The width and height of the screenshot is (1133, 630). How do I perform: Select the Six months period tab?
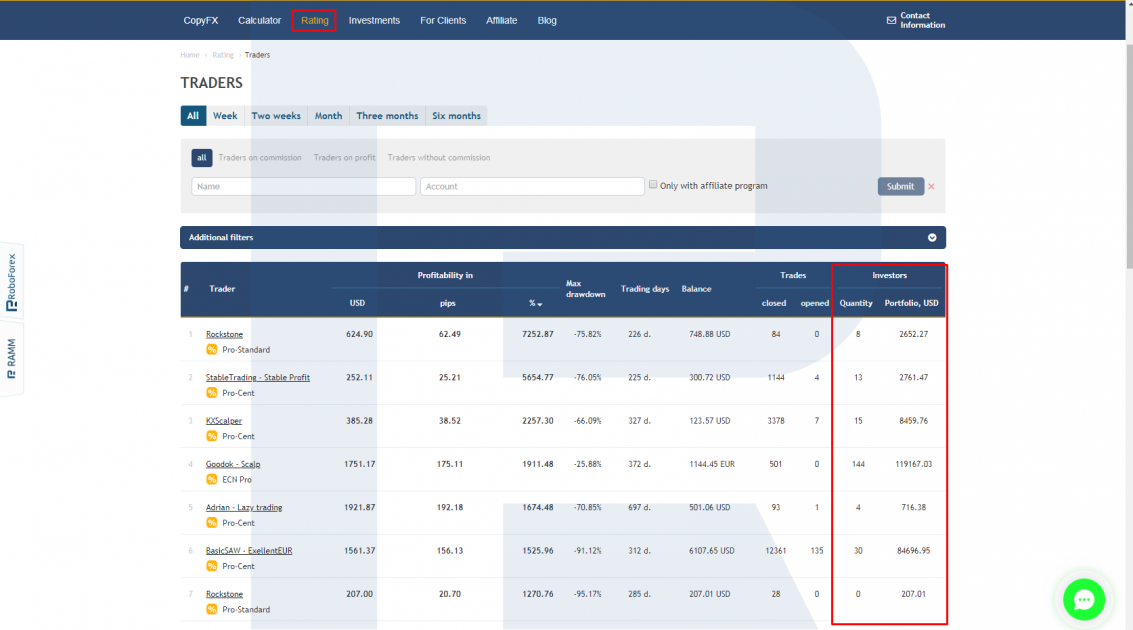[x=456, y=116]
